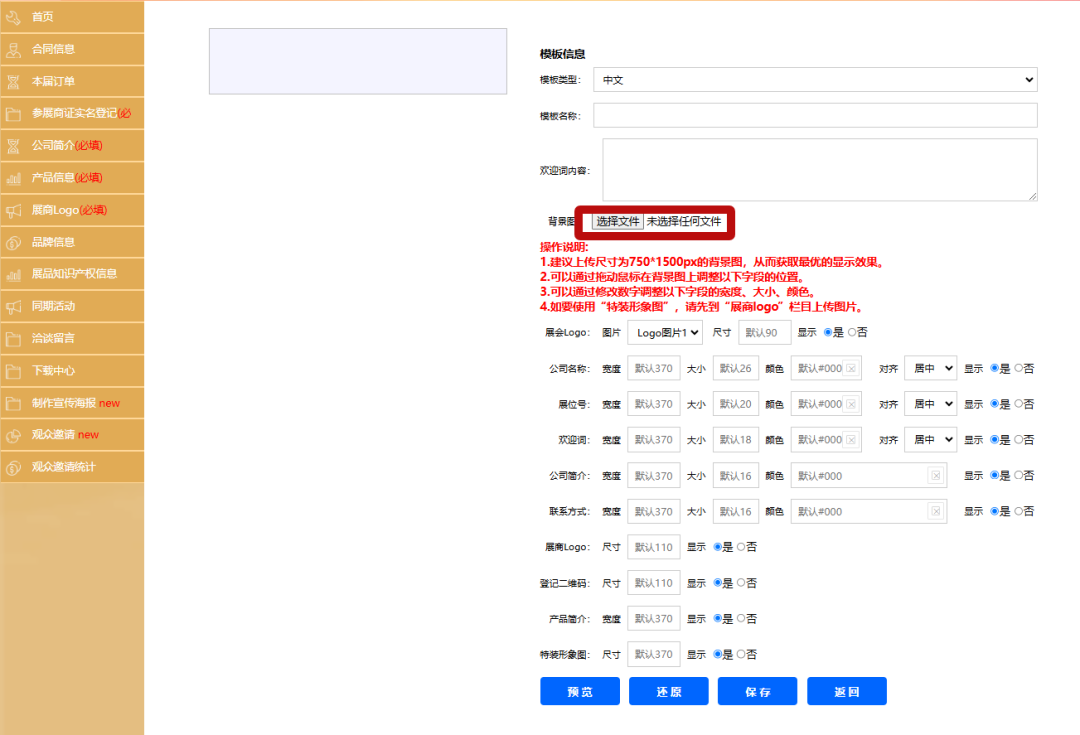Set 展会Logo display to 否
Viewport: 1080px width, 735px height.
852,333
